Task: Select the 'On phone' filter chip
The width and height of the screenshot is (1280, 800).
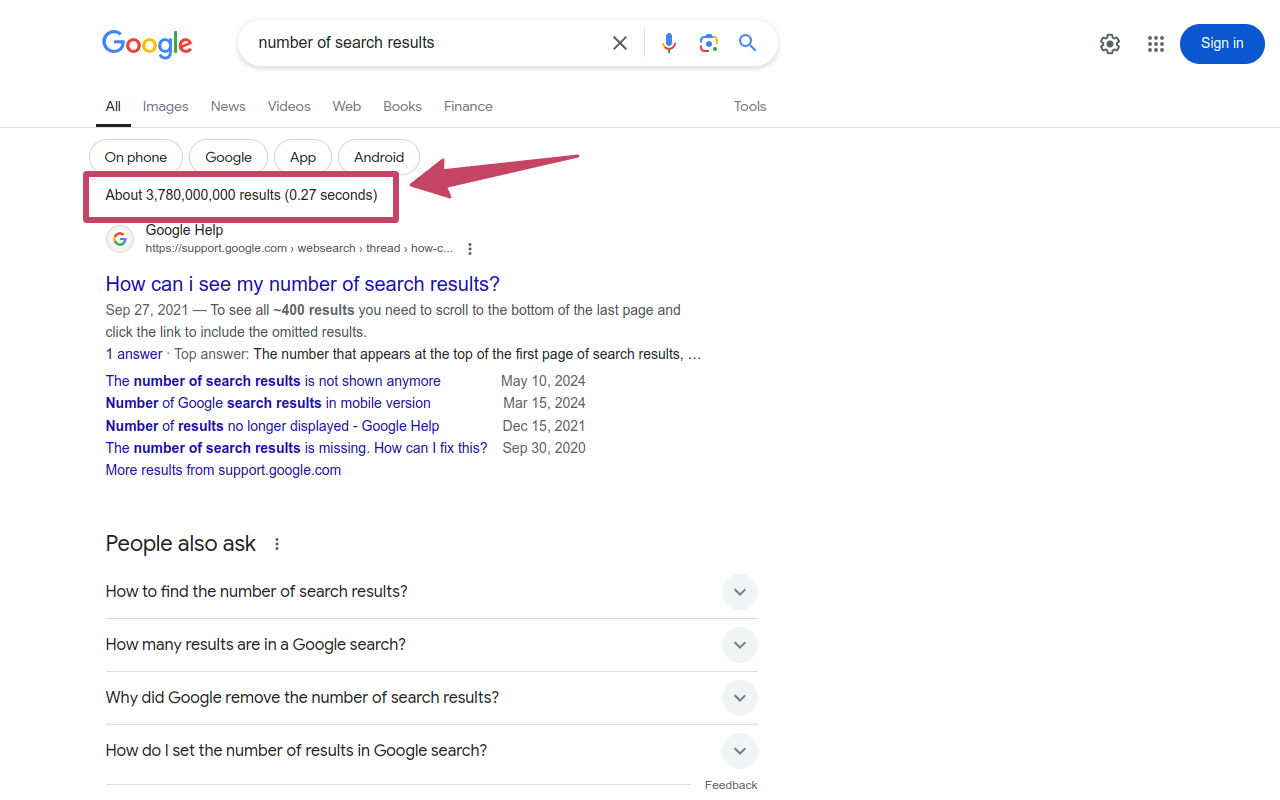Action: [136, 157]
